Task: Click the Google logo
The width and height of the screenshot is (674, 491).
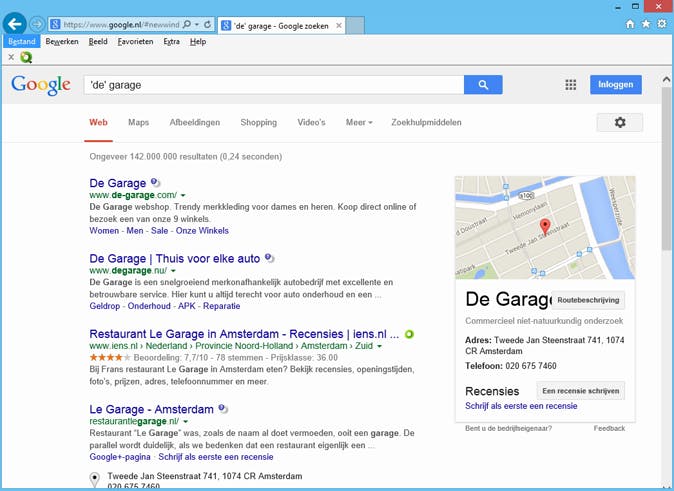Action: click(41, 85)
